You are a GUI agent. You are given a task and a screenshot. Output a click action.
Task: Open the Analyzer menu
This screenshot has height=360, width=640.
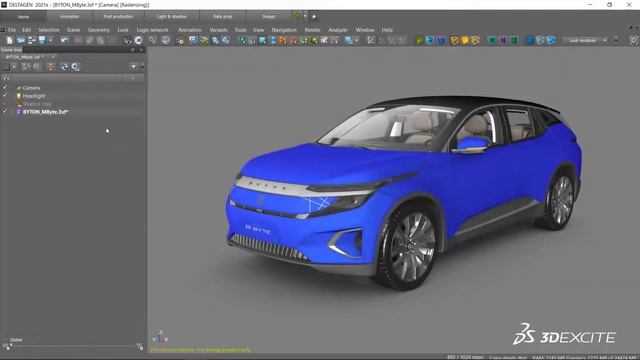[x=338, y=30]
